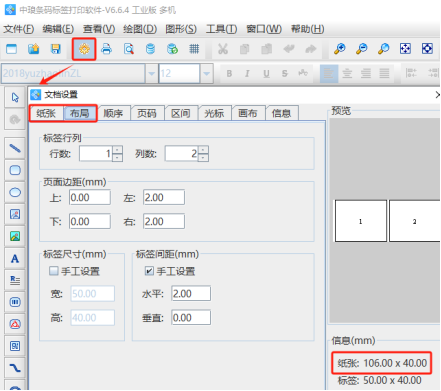Viewport: 441px width, 391px height.
Task: Click the save floppy disk icon
Action: pyautogui.click(x=56, y=49)
